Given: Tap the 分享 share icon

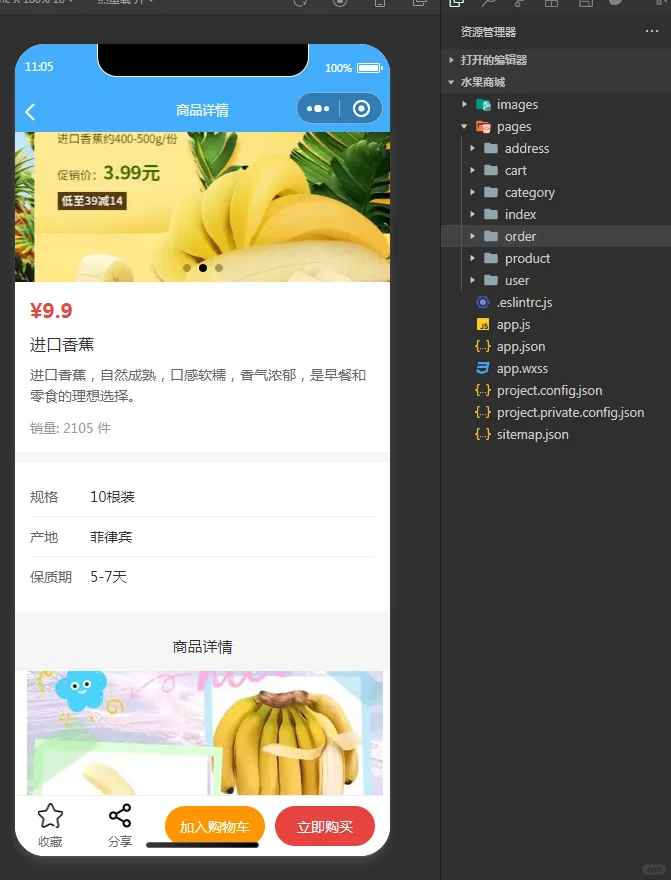Looking at the screenshot, I should click(x=120, y=815).
